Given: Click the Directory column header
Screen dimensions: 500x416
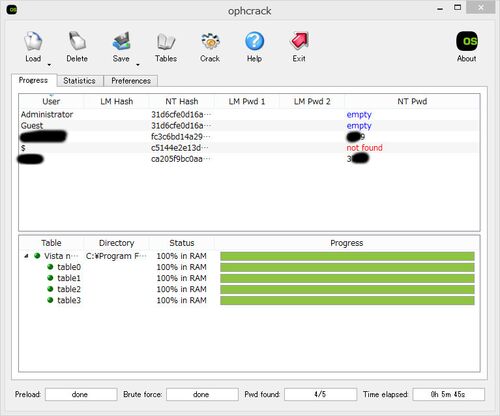Looking at the screenshot, I should [x=117, y=243].
